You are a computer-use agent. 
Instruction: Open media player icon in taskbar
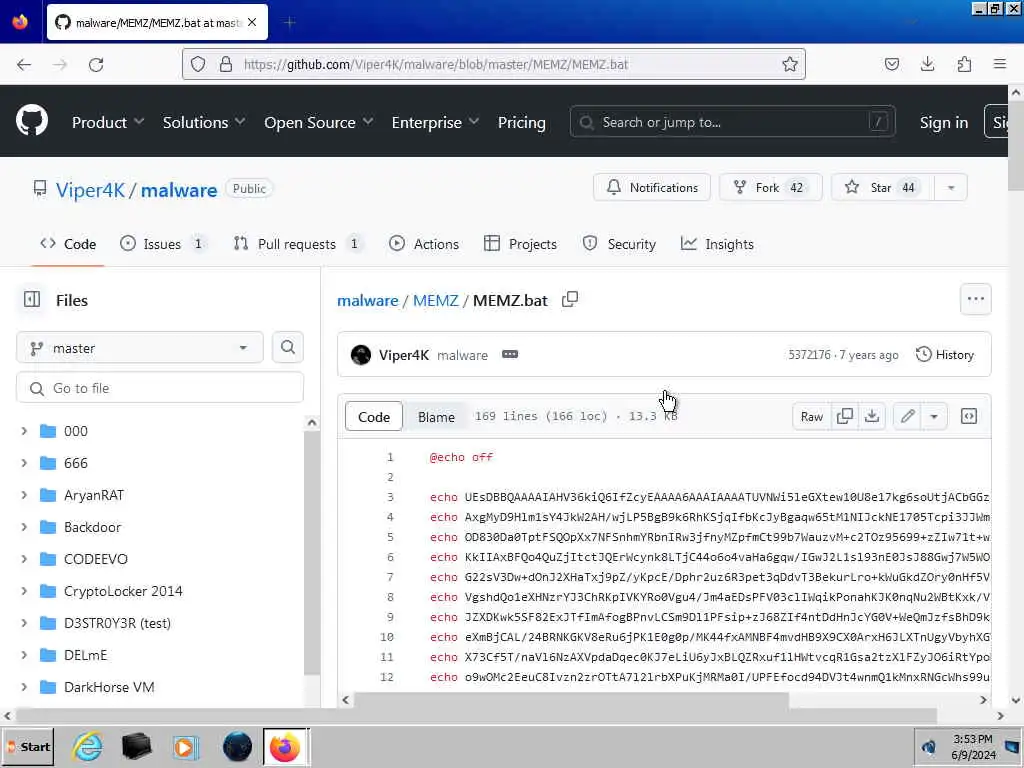185,746
